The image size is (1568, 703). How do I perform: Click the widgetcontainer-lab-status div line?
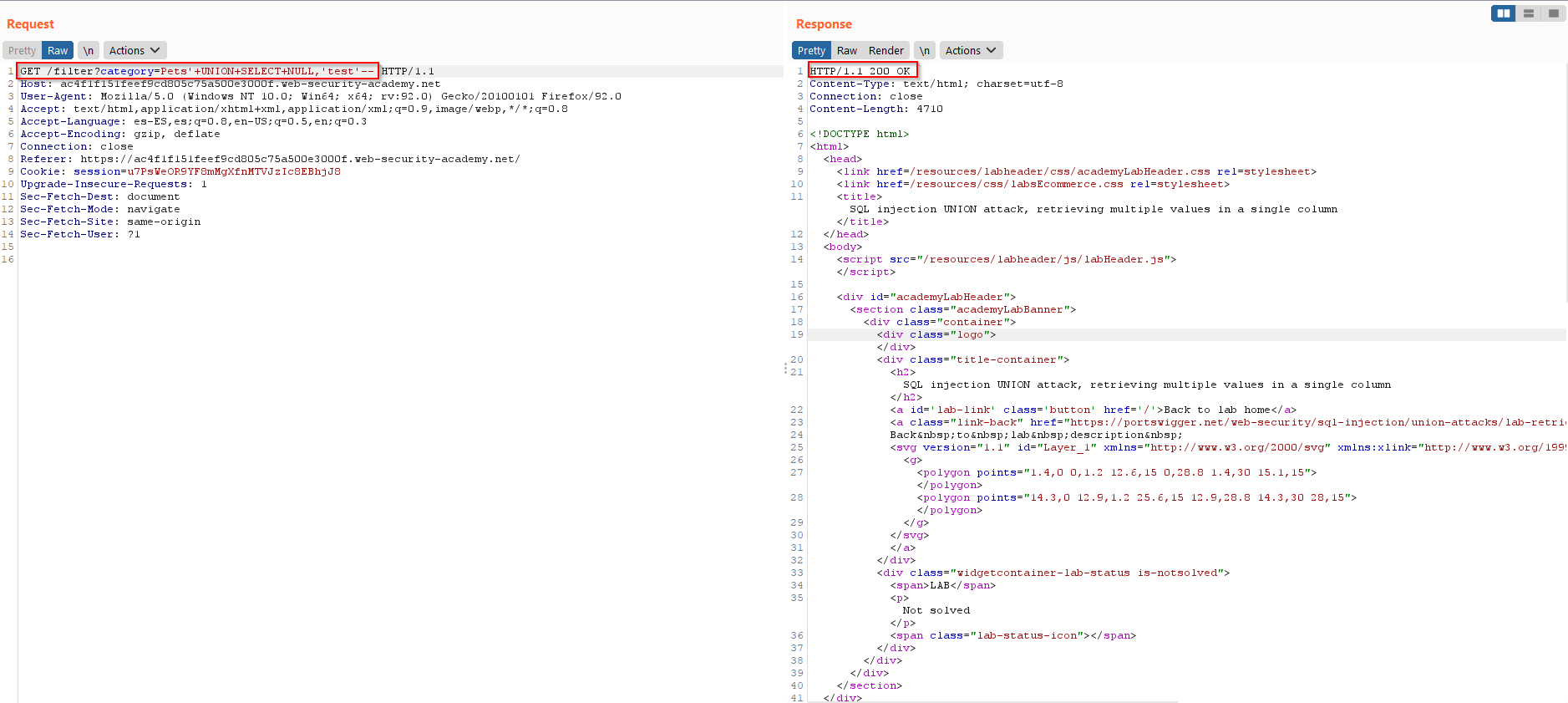point(1053,573)
